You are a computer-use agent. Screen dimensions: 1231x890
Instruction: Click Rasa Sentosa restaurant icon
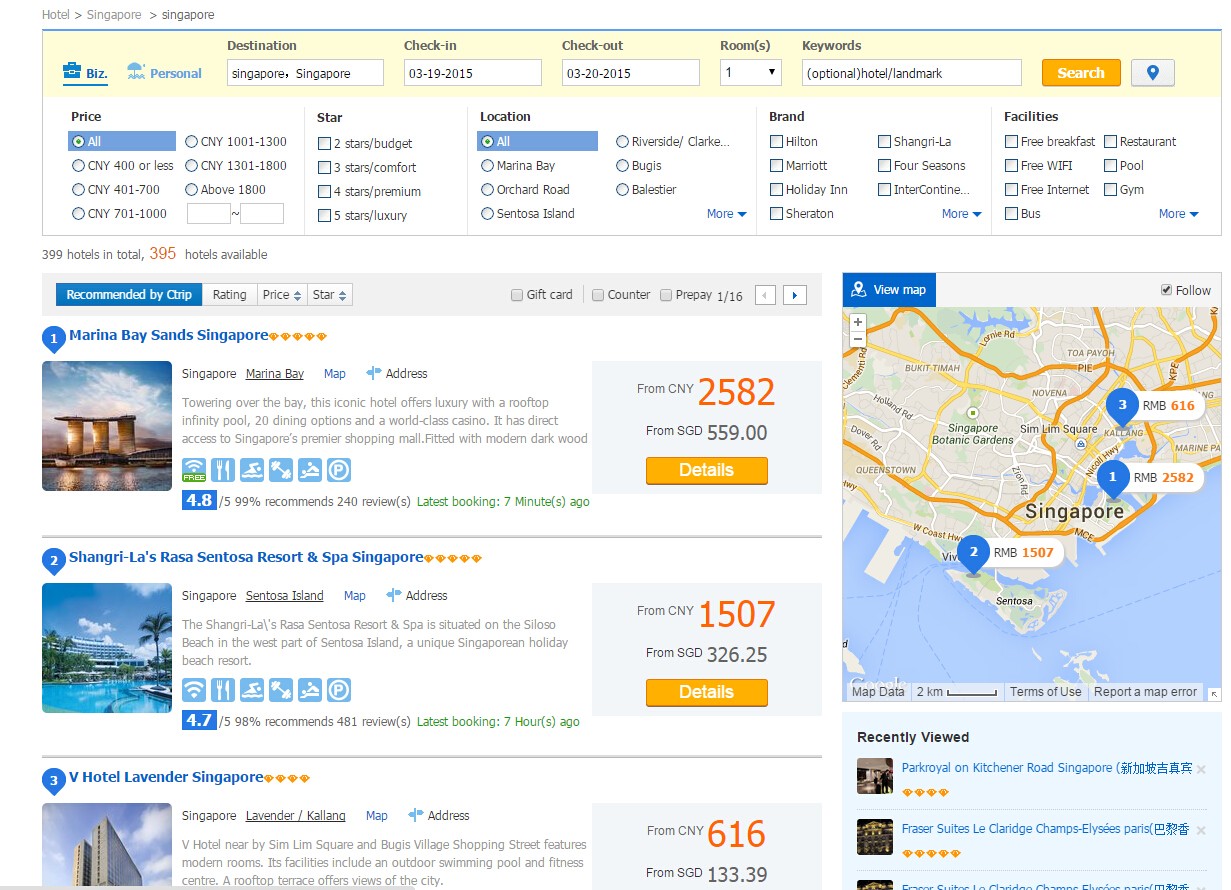[x=223, y=690]
